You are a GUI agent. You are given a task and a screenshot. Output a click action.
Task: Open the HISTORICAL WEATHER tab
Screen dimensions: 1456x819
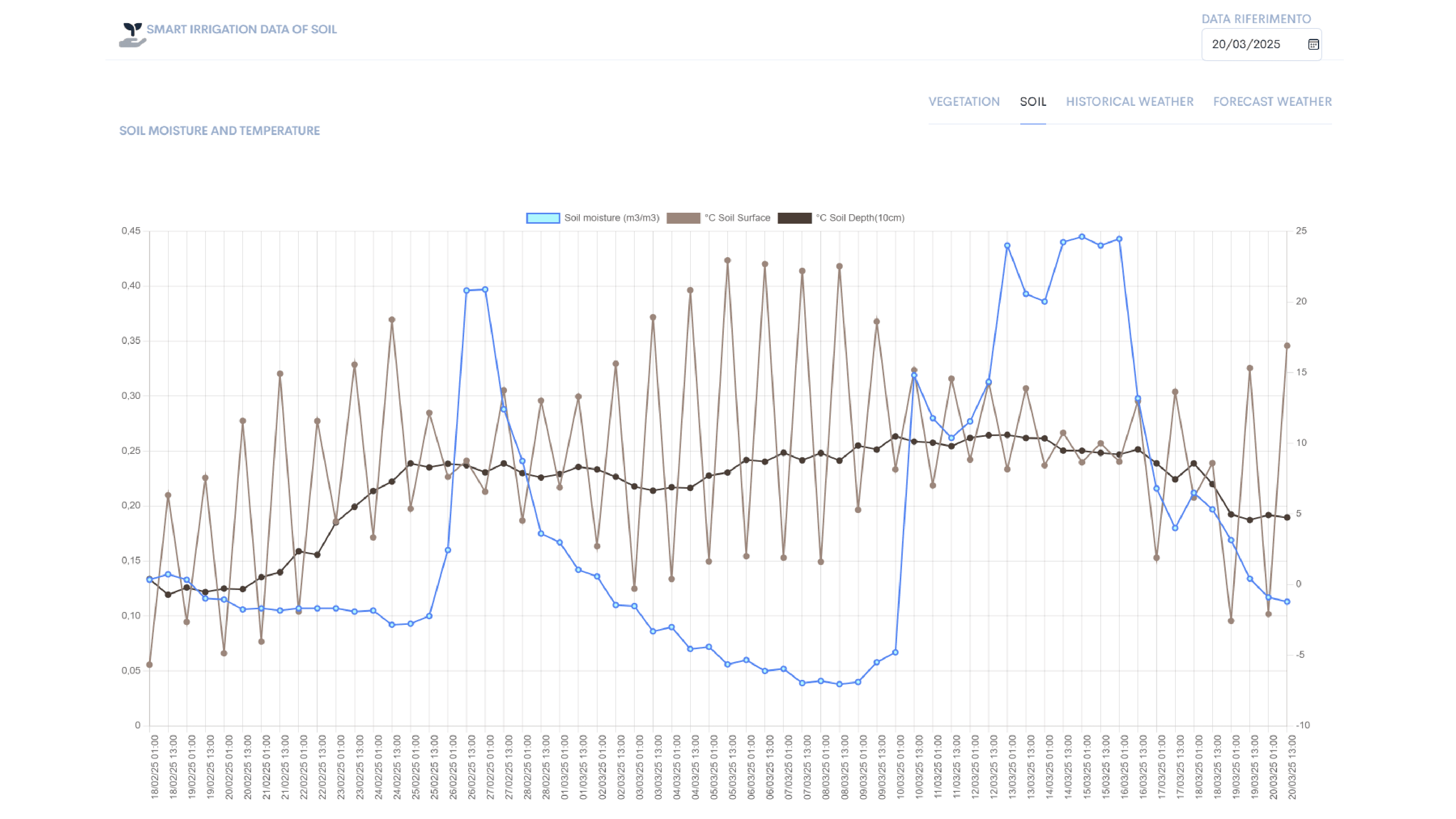coord(1129,102)
